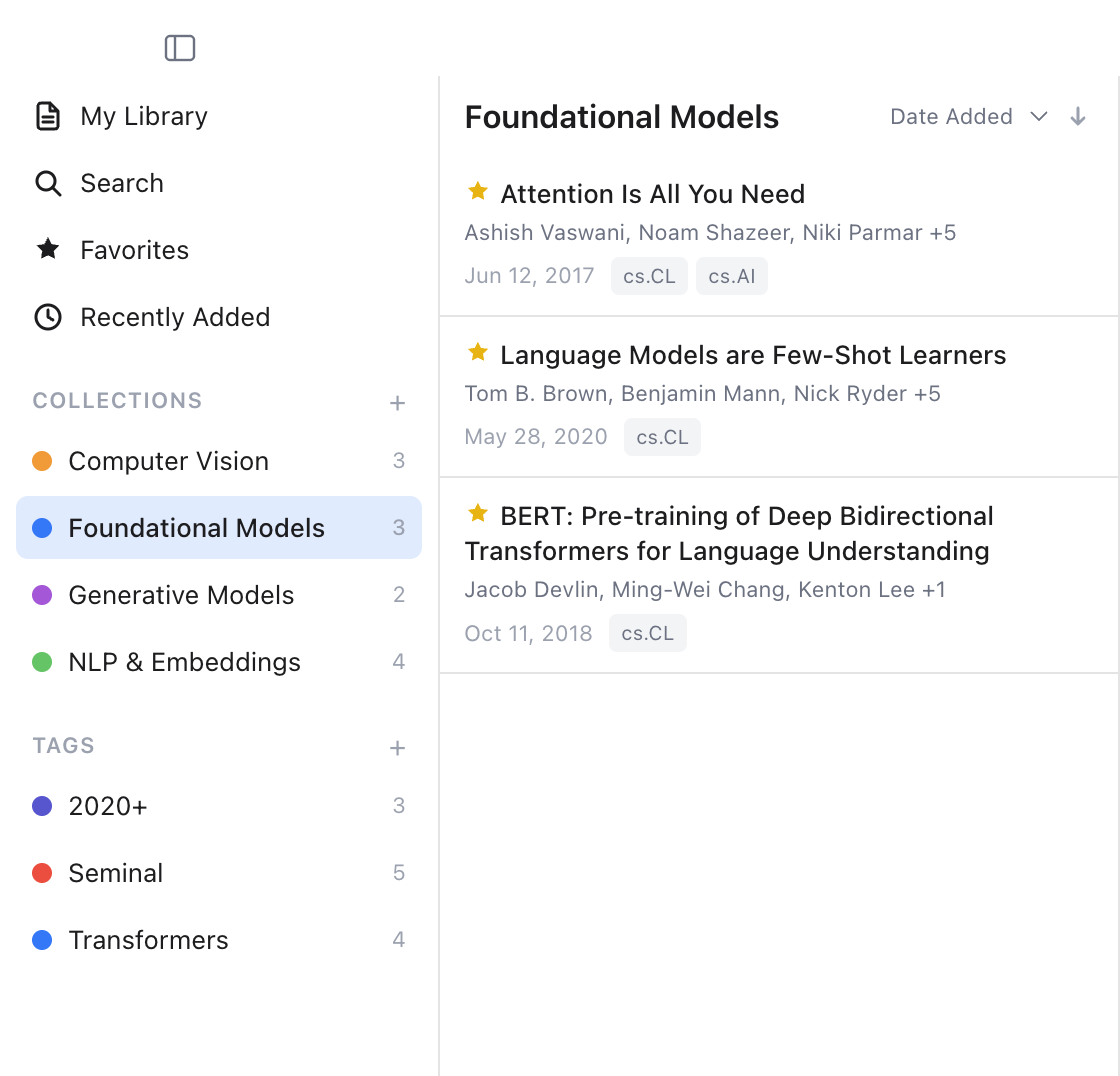Image resolution: width=1120 pixels, height=1076 pixels.
Task: Click the purple Generative Models collection dot
Action: (x=42, y=595)
